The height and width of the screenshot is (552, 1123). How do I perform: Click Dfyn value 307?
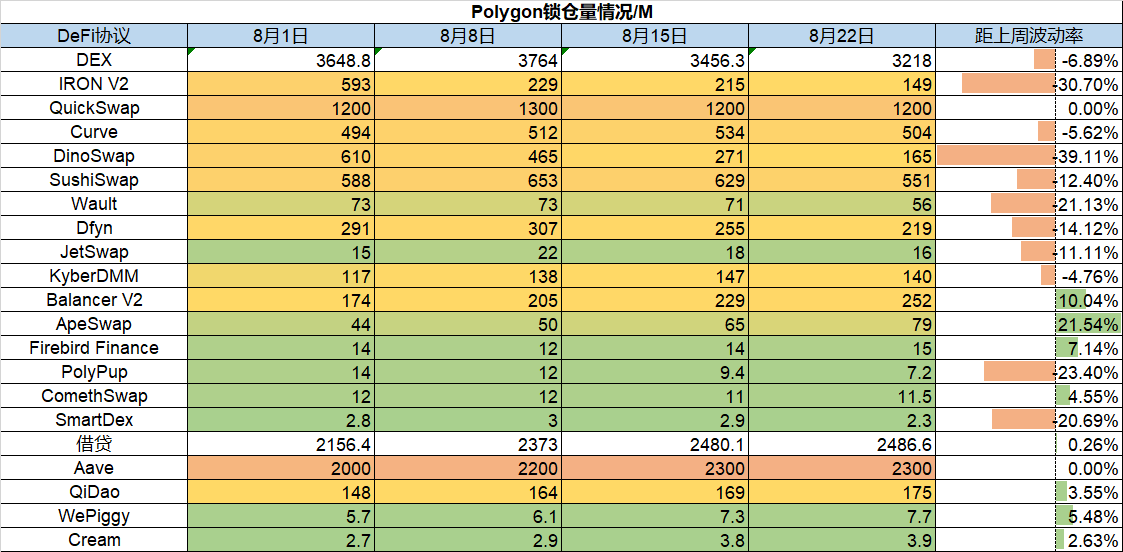coord(468,228)
